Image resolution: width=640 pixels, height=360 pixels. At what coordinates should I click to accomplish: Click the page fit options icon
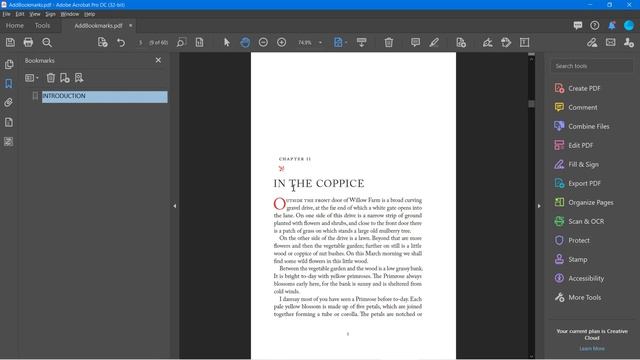click(x=338, y=42)
